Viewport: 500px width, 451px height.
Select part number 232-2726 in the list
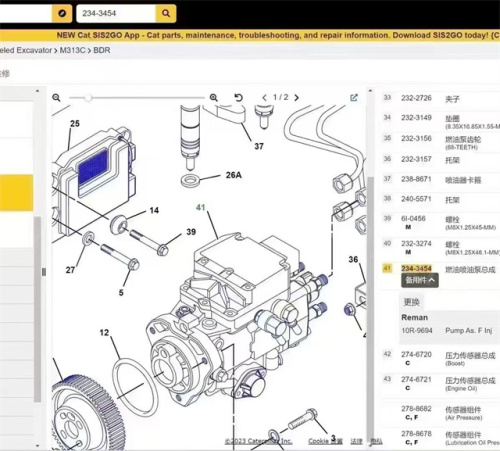click(x=416, y=98)
